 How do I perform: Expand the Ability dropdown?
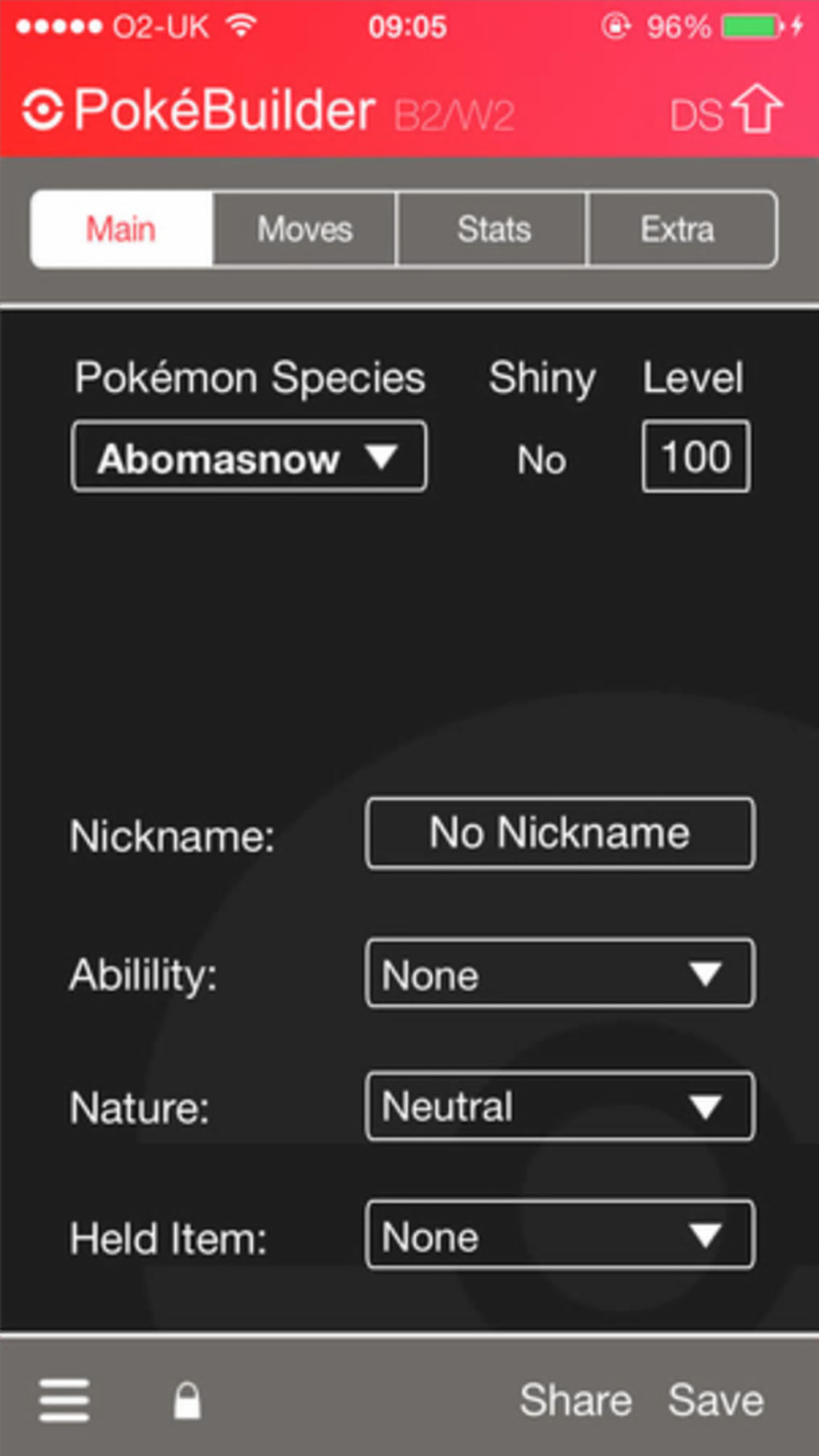[x=560, y=973]
